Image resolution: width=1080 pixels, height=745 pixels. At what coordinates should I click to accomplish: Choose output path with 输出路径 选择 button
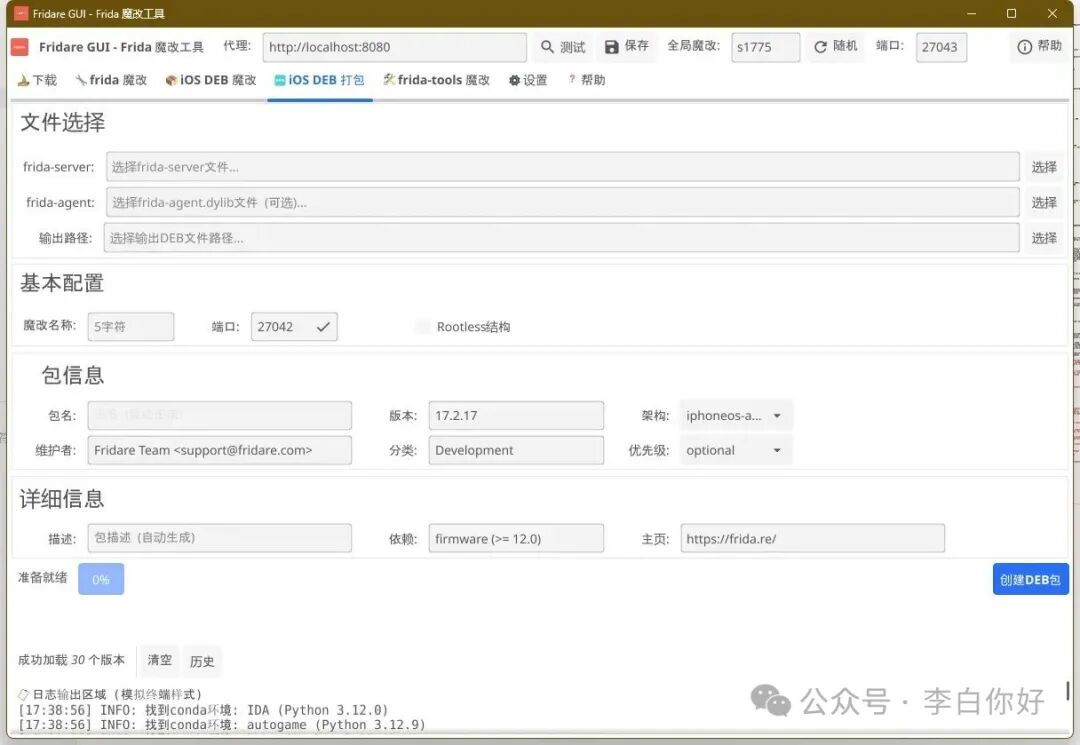[x=1043, y=238]
